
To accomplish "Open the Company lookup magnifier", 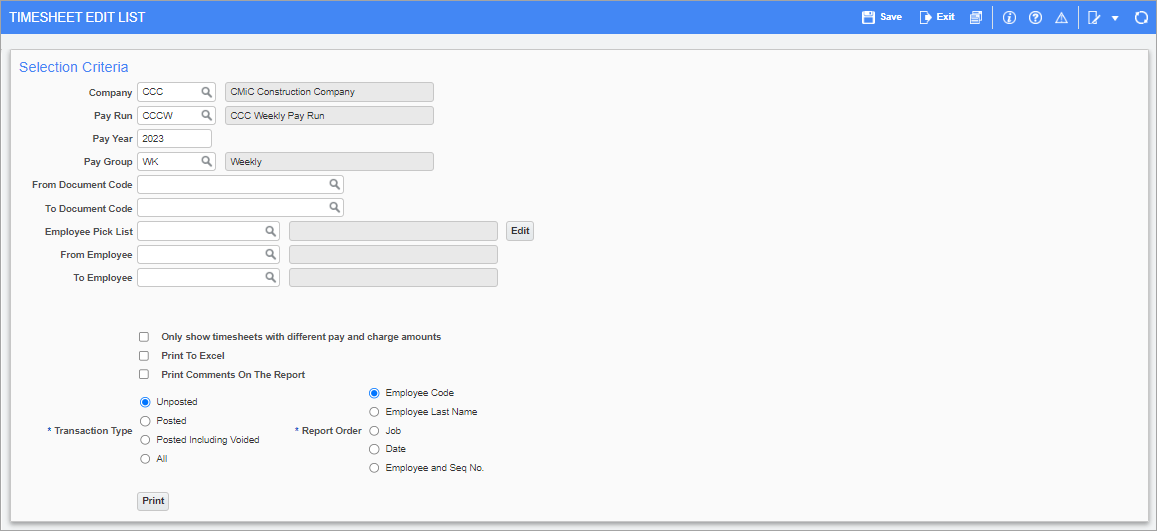I will point(207,92).
